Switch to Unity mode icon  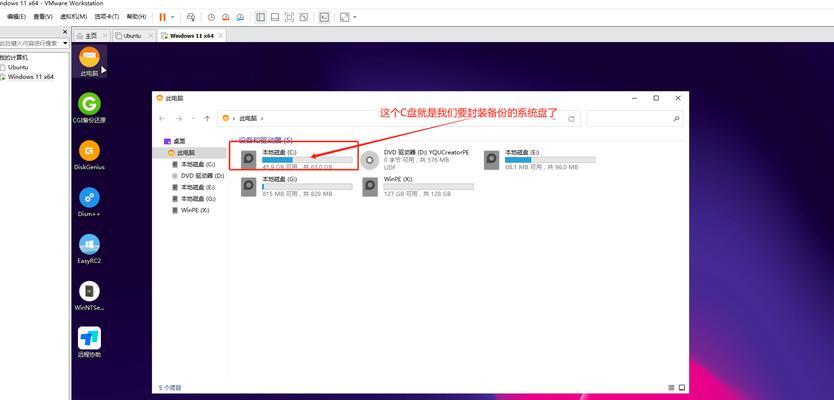[304, 17]
